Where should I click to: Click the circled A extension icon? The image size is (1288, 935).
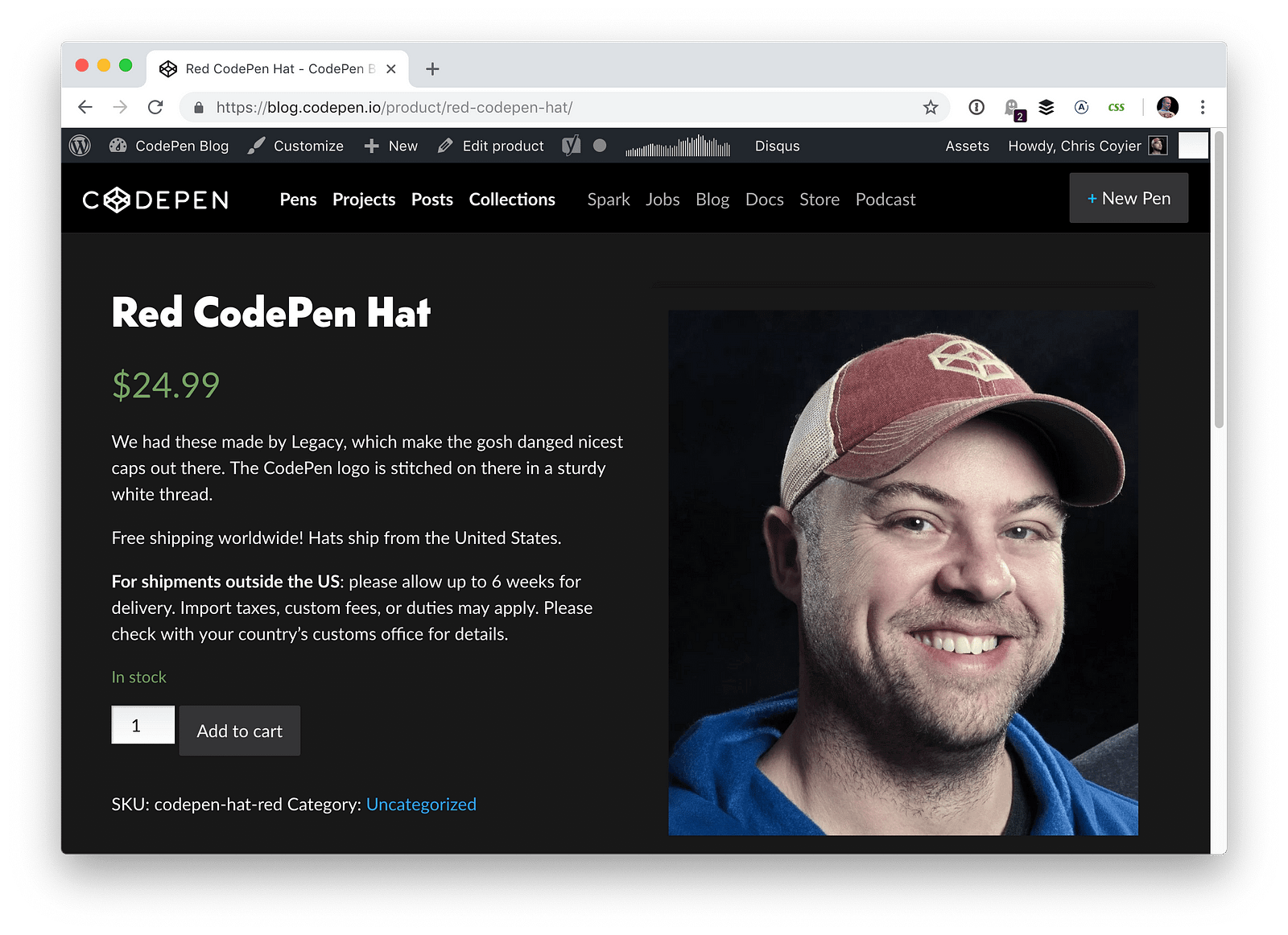pyautogui.click(x=1081, y=107)
